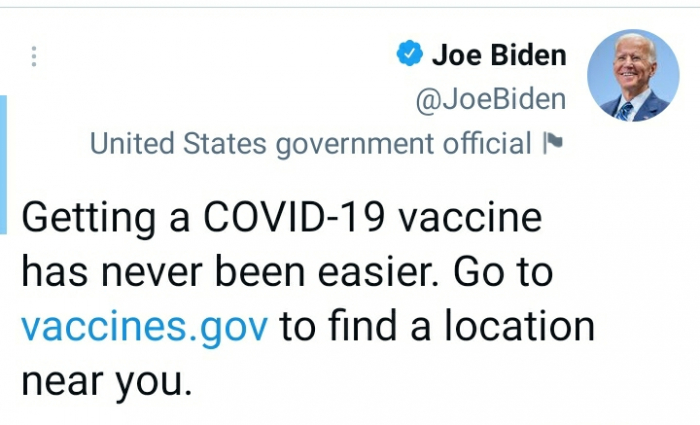Click the United States government official label
Viewport: 700px width, 425px height.
tap(310, 144)
